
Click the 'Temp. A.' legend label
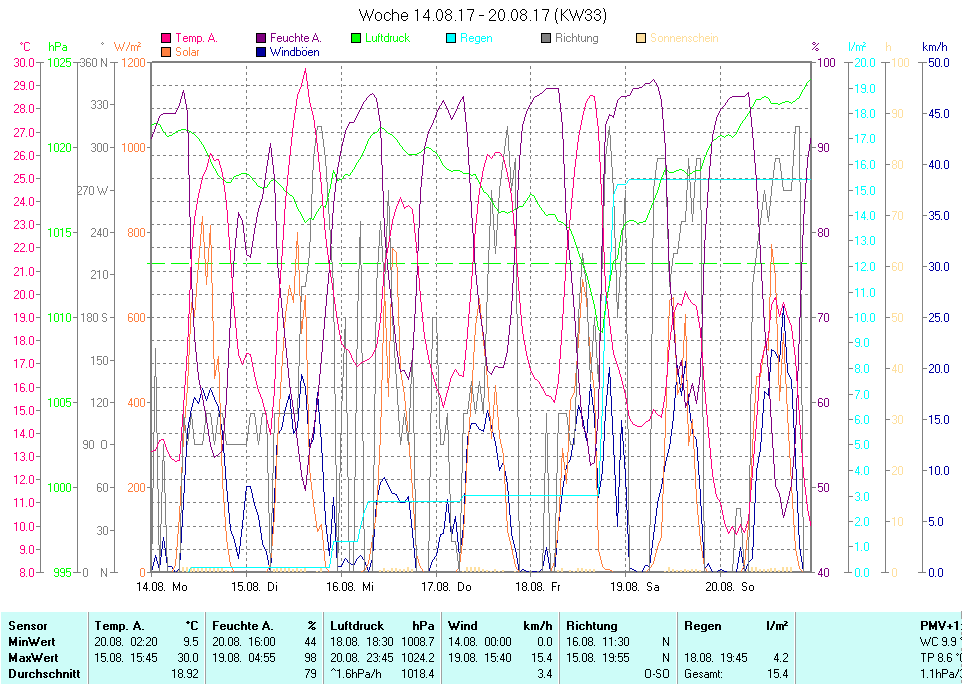(x=196, y=38)
